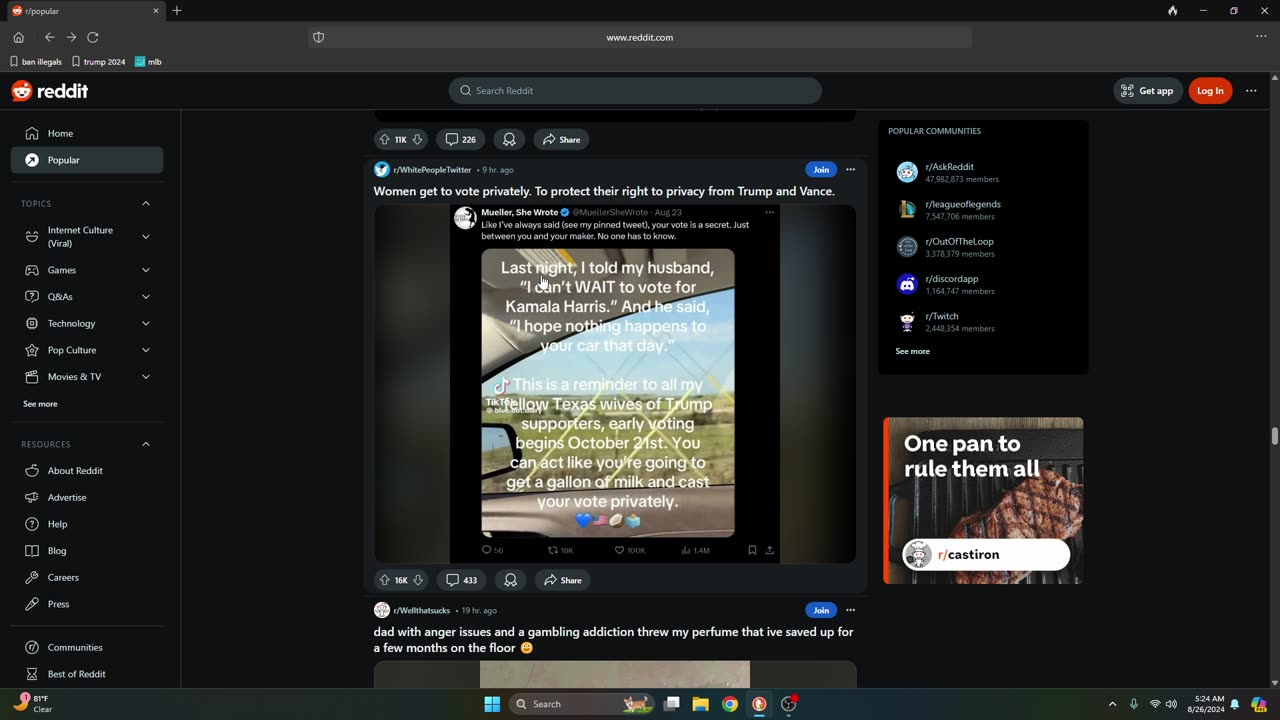Image resolution: width=1280 pixels, height=720 pixels.
Task: Expand Internet Culture (Viral) topic
Action: [146, 237]
